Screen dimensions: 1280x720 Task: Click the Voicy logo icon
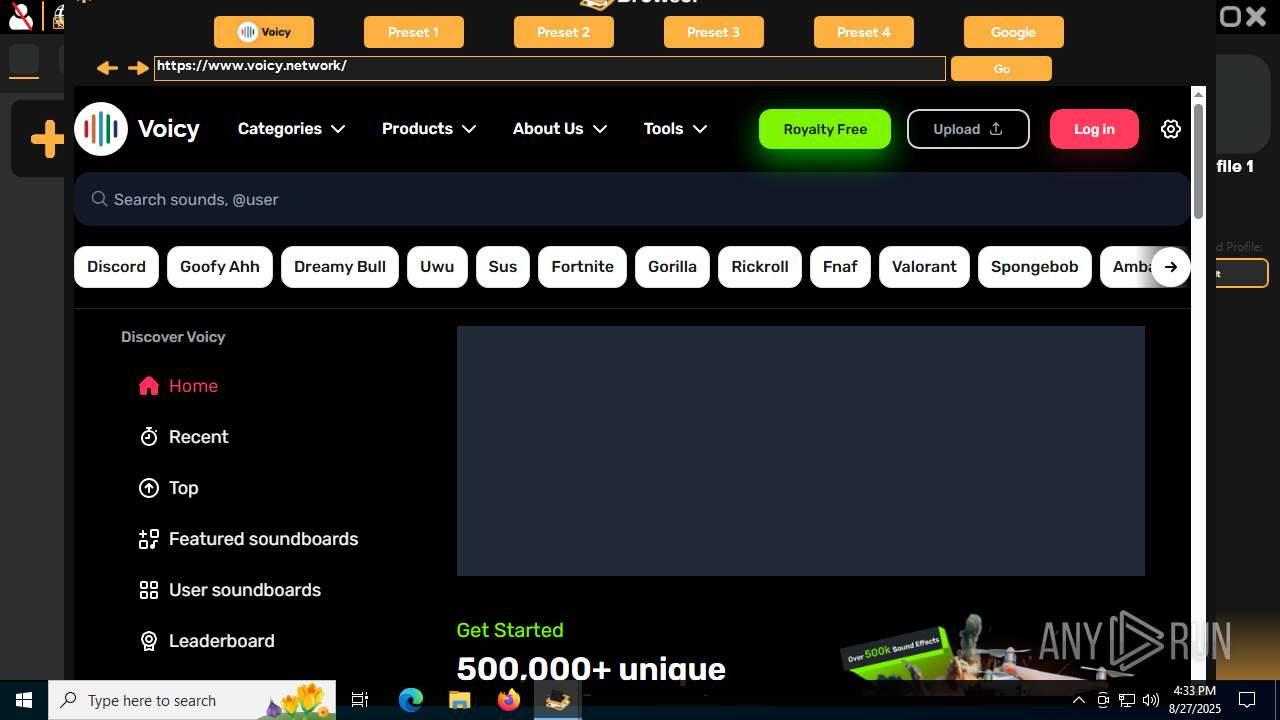point(101,129)
